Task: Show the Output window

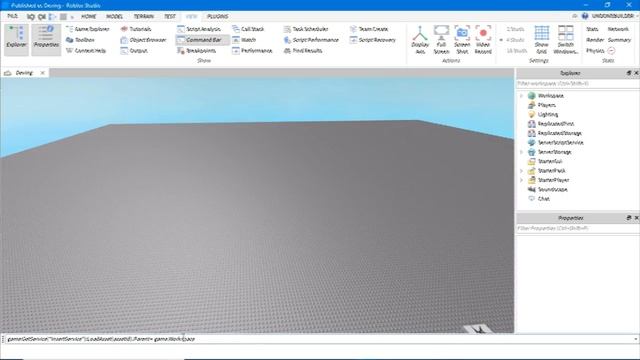Action: tap(134, 51)
